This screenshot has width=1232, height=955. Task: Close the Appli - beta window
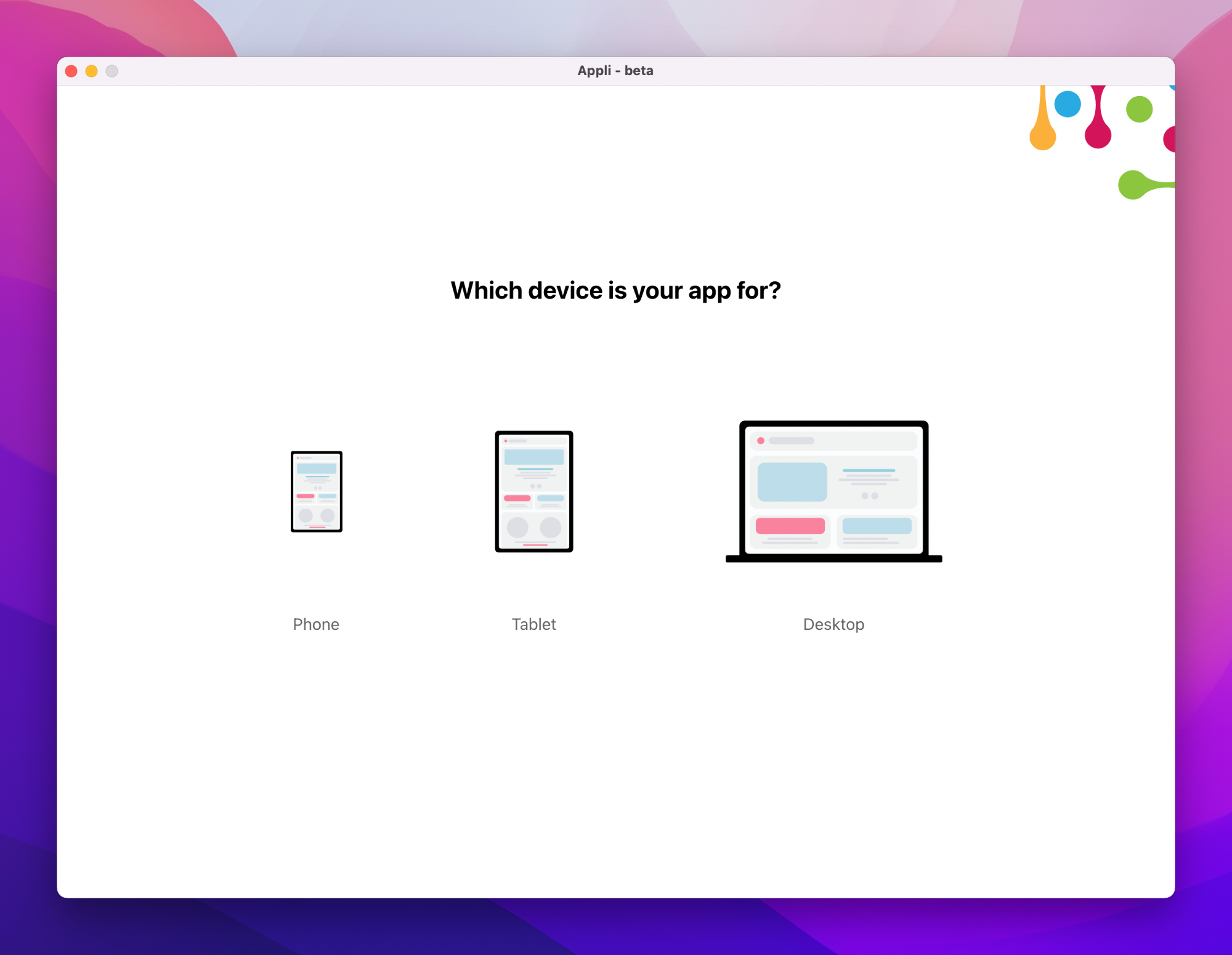pos(71,71)
